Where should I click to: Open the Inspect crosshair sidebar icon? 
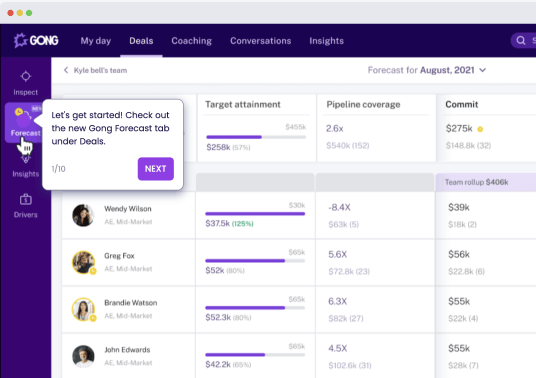pos(26,76)
